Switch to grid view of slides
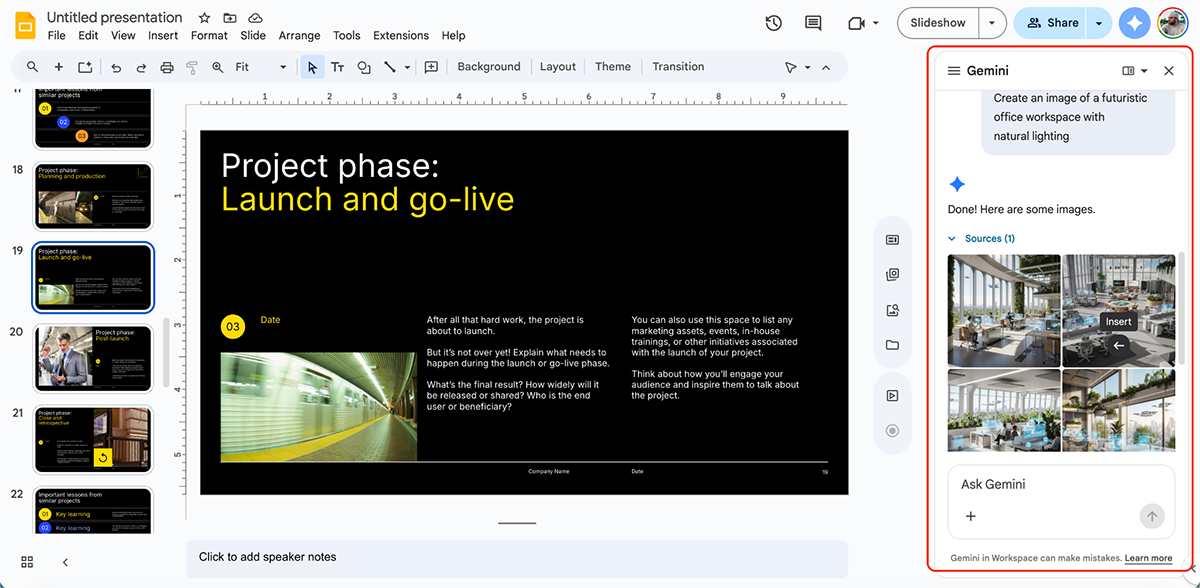The height and width of the screenshot is (588, 1200). pos(26,561)
